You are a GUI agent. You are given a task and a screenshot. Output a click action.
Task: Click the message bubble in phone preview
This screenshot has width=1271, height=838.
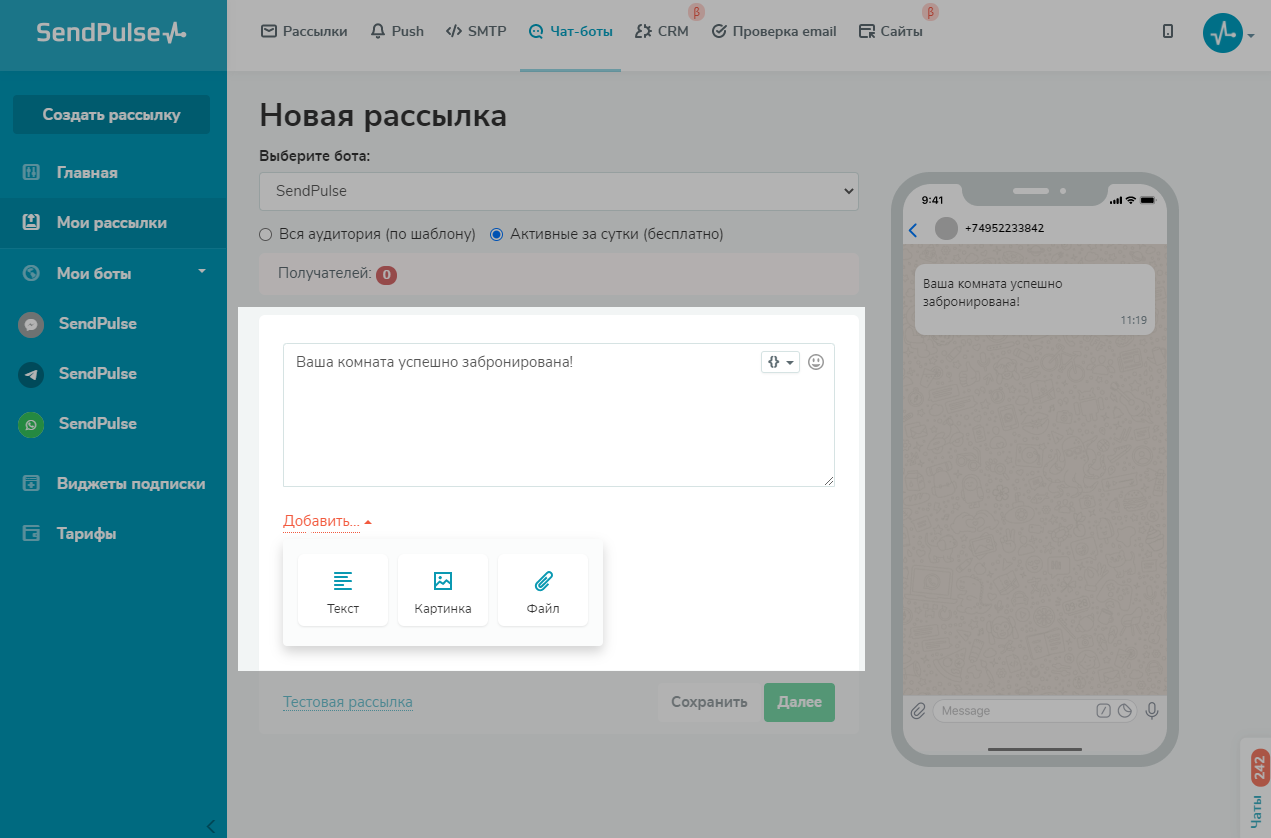pos(1035,299)
